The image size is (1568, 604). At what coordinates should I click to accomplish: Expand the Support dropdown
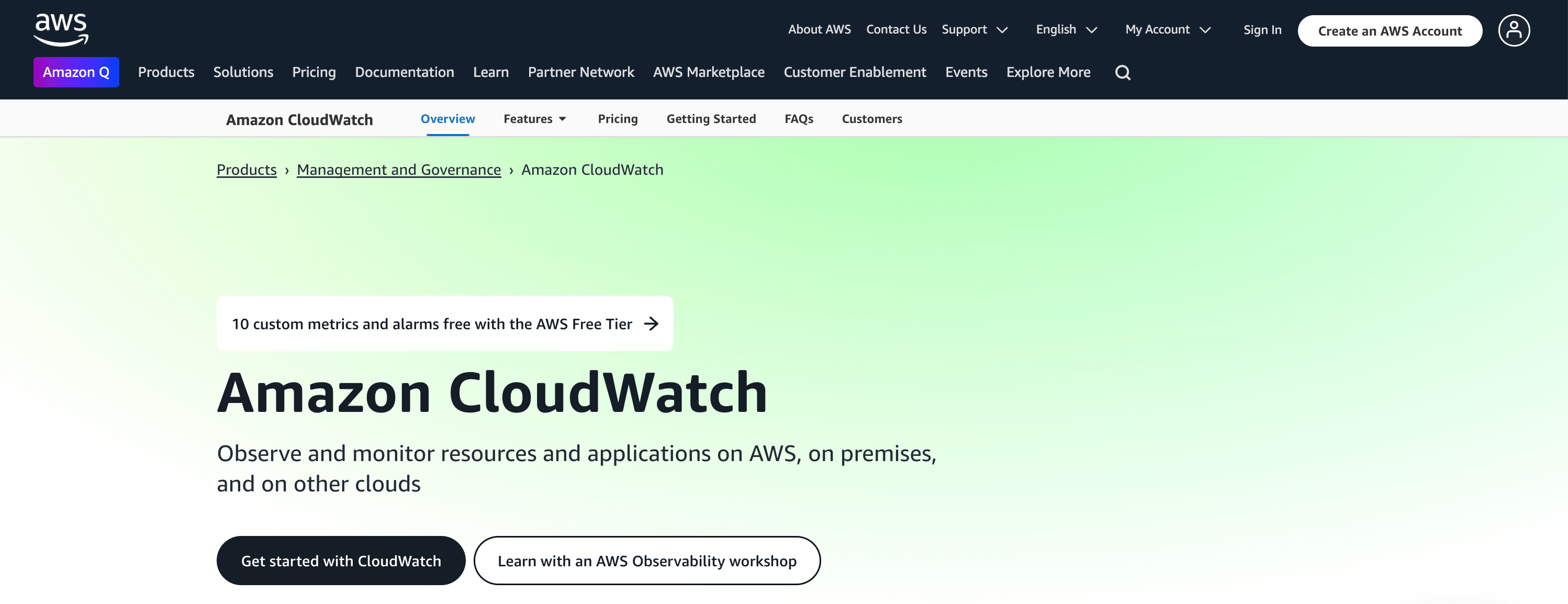pyautogui.click(x=975, y=29)
